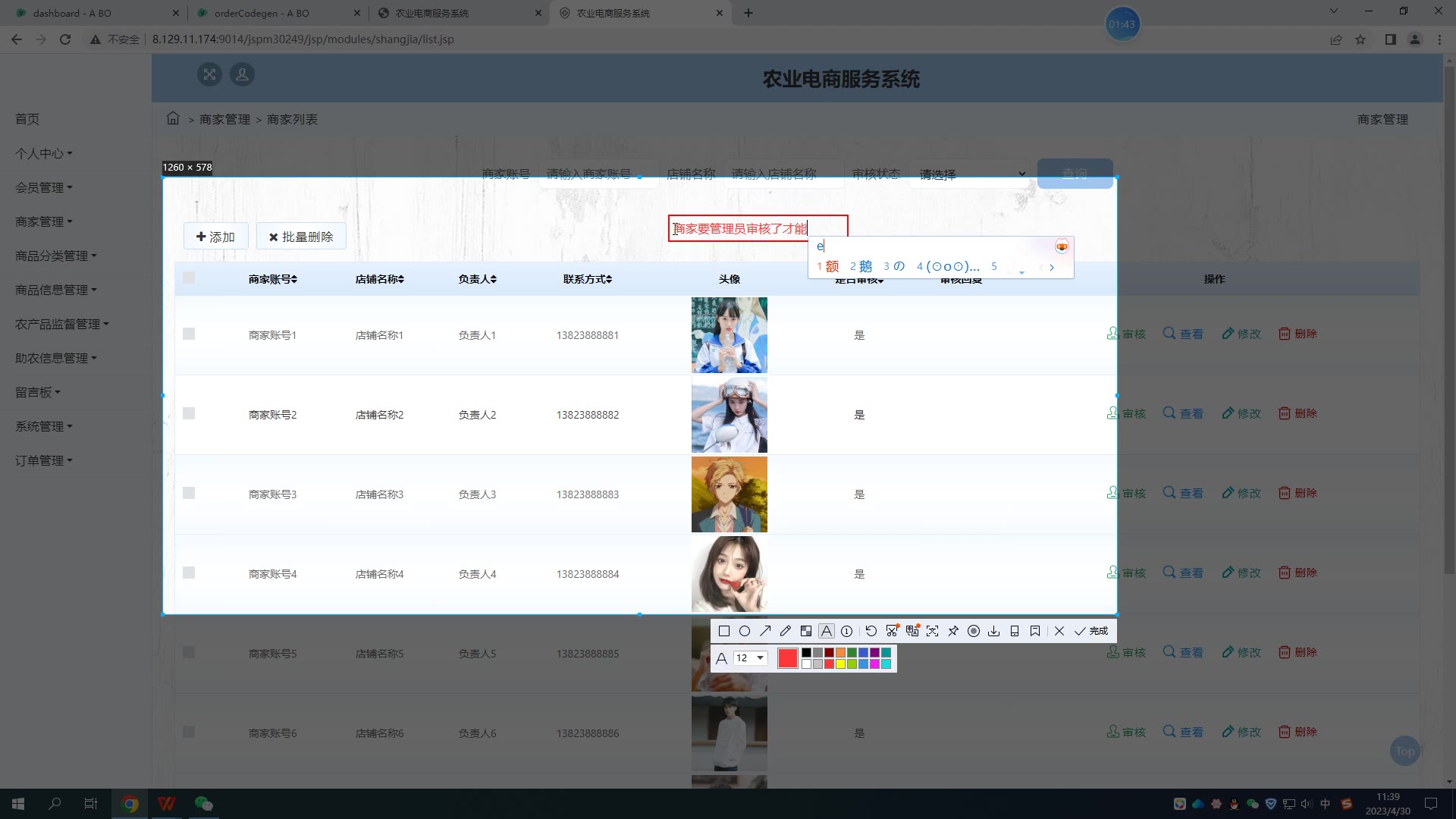Viewport: 1456px width, 819px height.
Task: Open the 首页 menu item
Action: (x=27, y=119)
